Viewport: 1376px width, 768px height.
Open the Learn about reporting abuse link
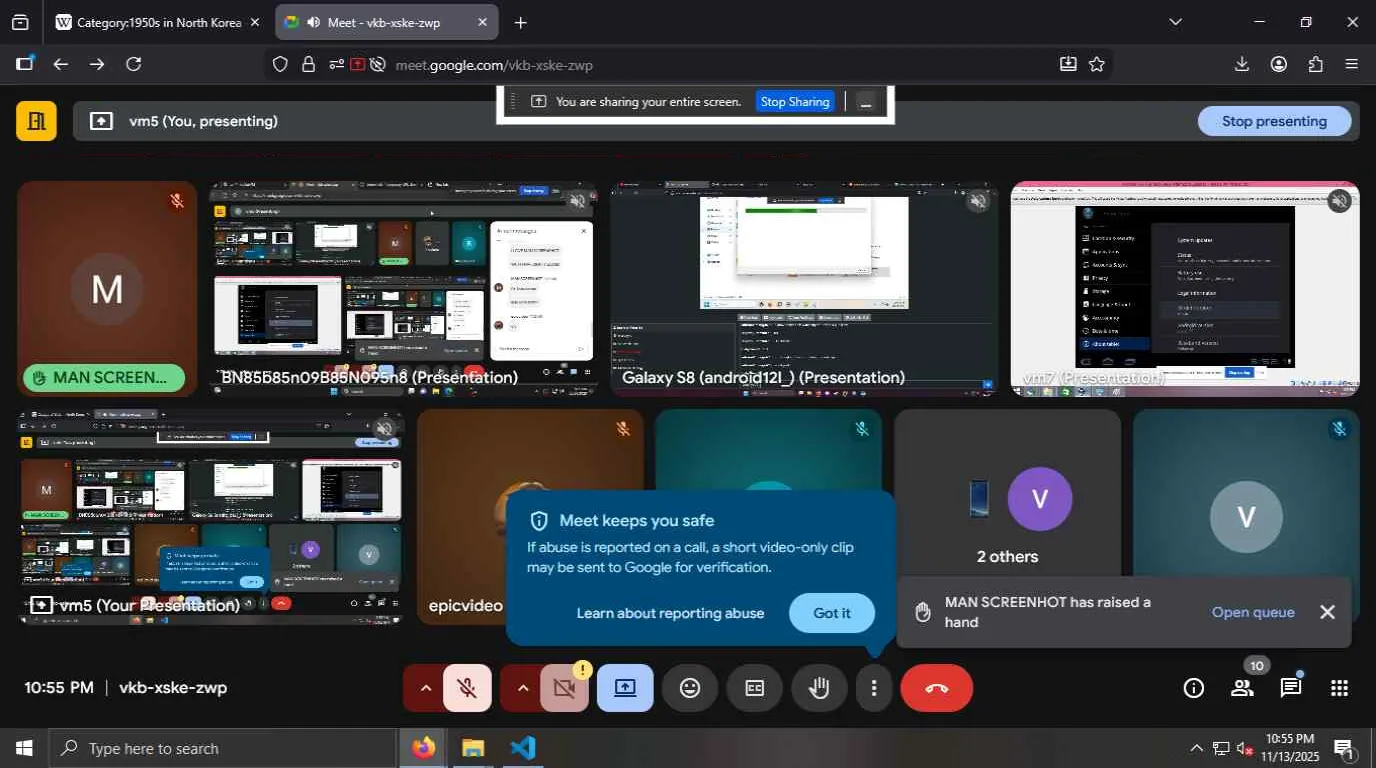point(670,613)
